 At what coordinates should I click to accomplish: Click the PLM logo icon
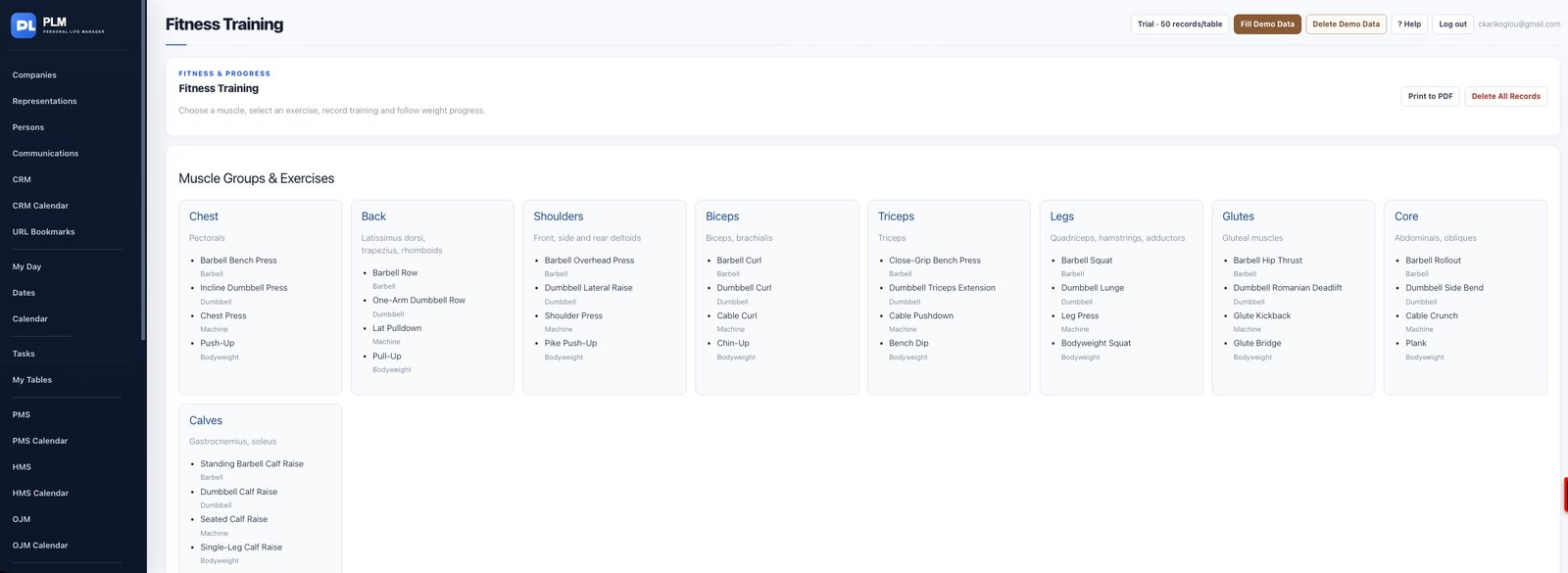[24, 25]
